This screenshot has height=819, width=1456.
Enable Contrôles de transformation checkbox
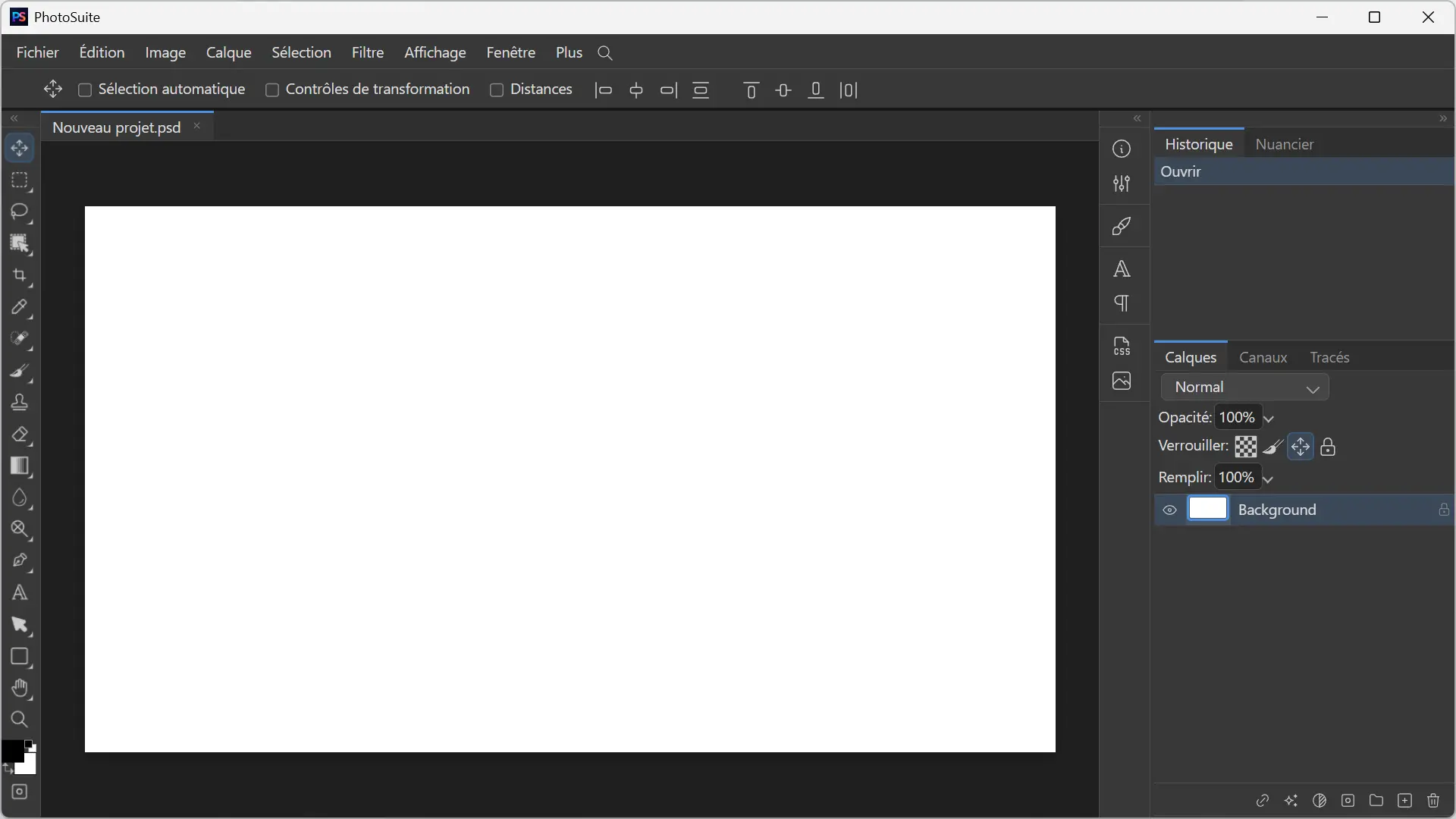(x=272, y=90)
